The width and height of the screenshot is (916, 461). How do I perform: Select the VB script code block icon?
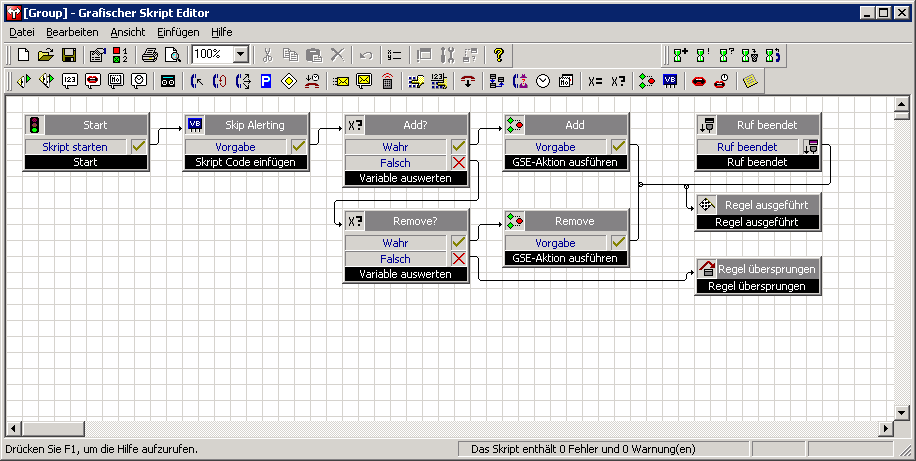click(670, 81)
